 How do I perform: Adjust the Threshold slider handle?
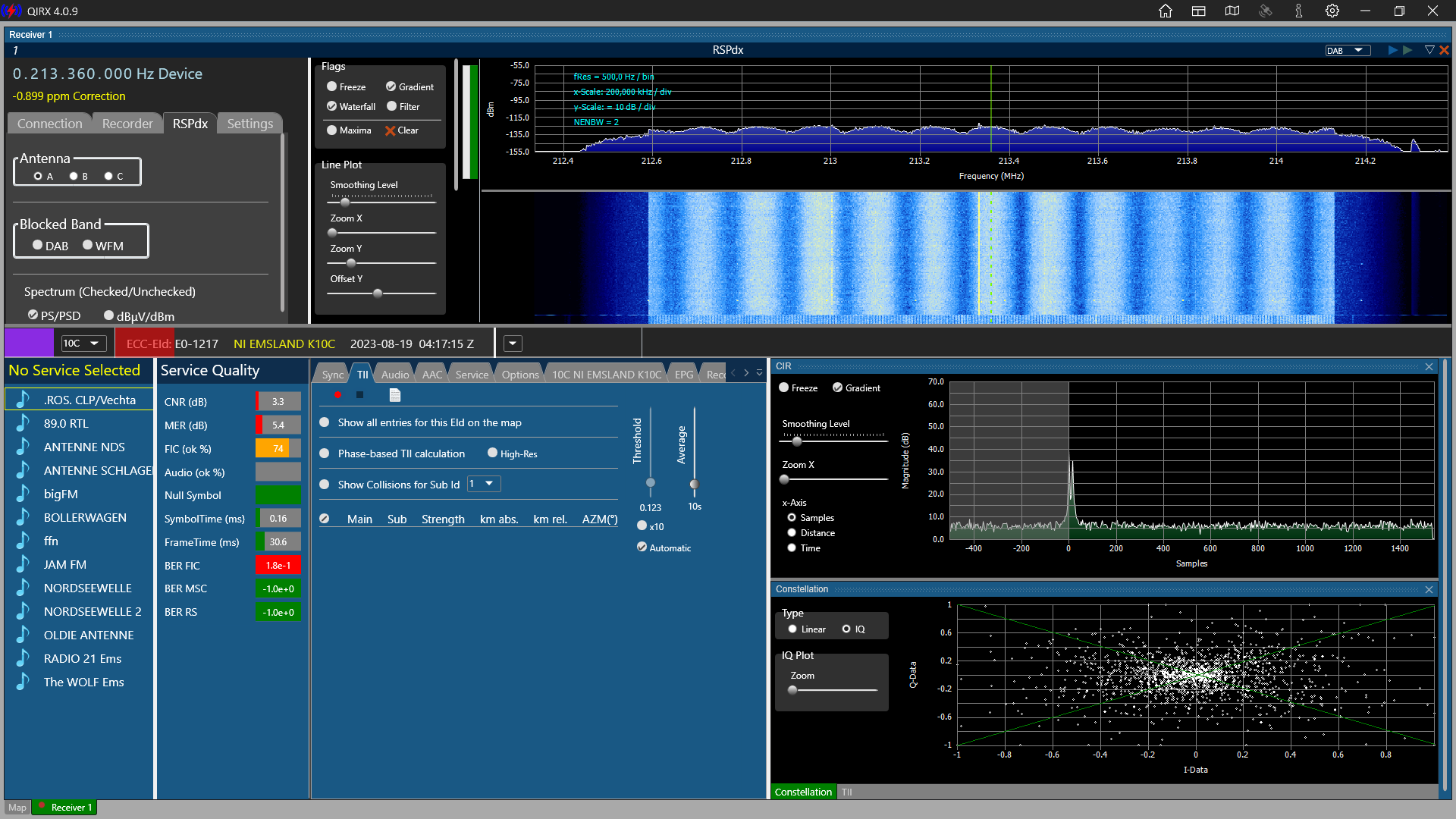click(651, 483)
